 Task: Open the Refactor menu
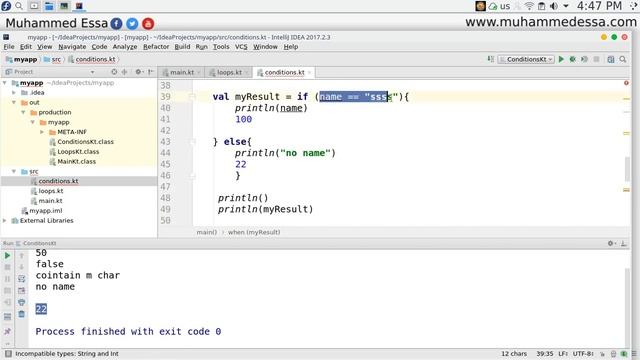pyautogui.click(x=156, y=47)
